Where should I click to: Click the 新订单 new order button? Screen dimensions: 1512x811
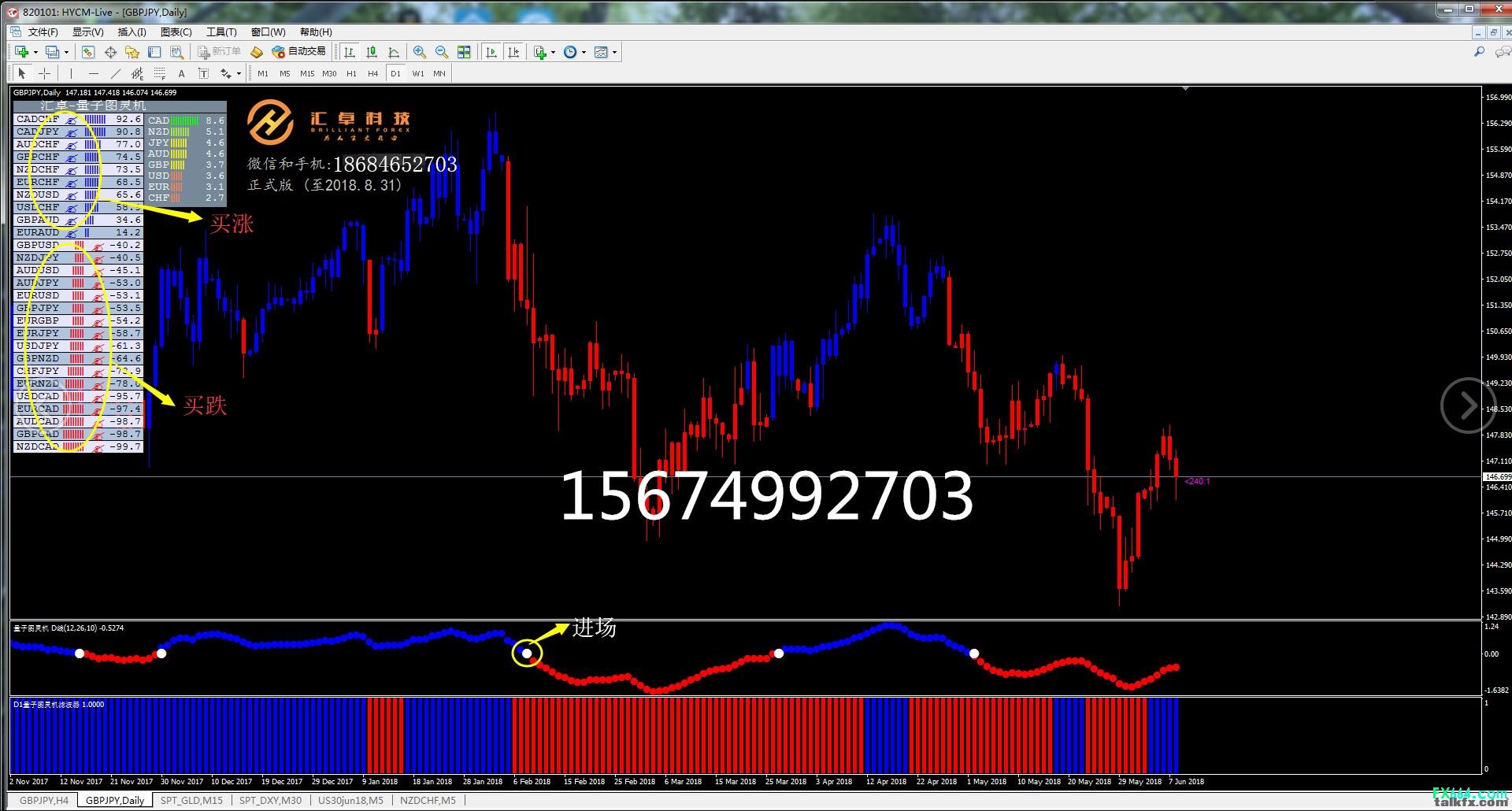(219, 51)
